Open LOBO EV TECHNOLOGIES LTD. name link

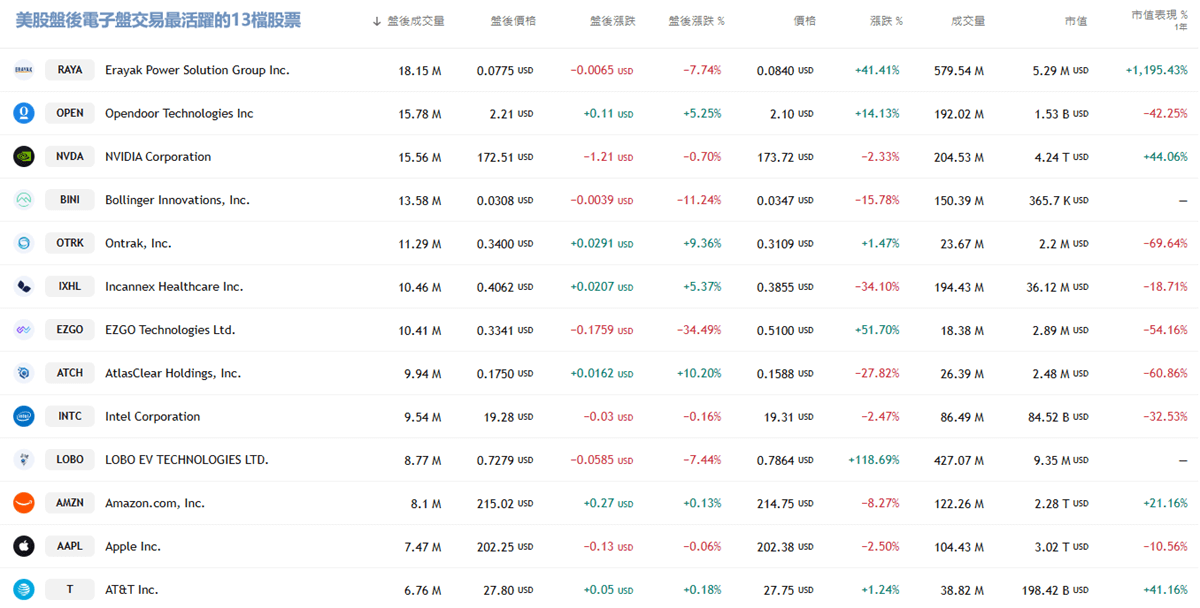187,460
